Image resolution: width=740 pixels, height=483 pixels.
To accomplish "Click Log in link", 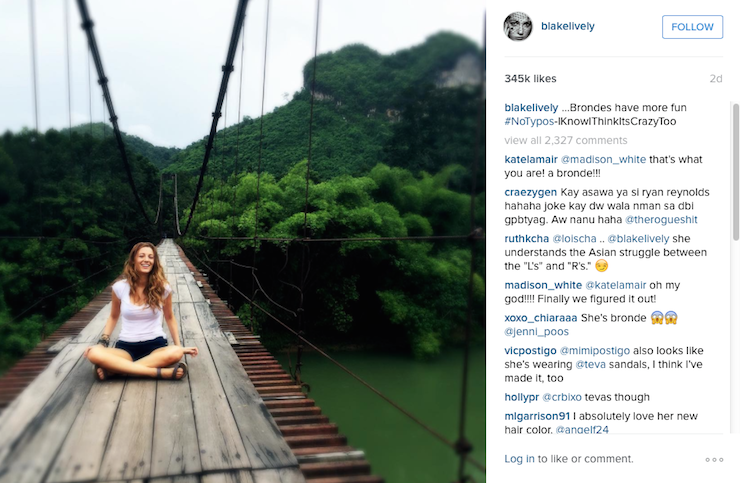I will click(x=519, y=459).
